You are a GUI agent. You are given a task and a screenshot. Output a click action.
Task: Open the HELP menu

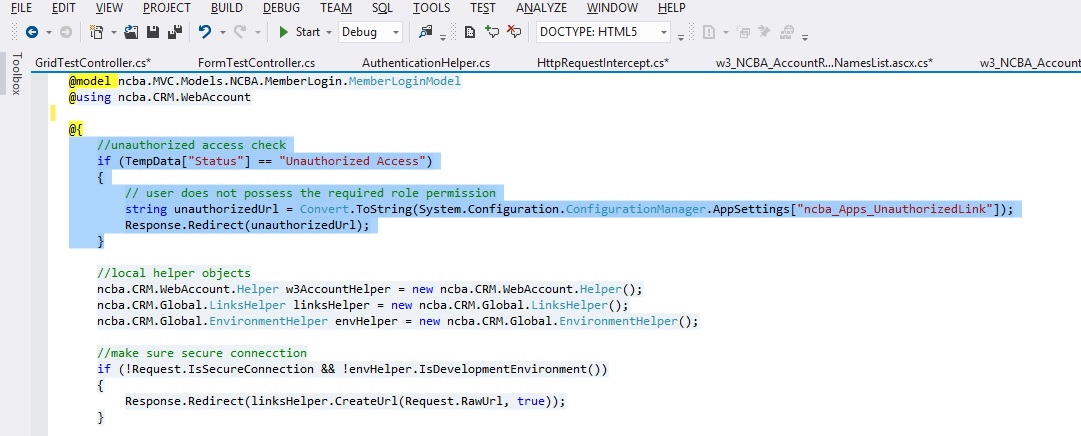point(671,8)
